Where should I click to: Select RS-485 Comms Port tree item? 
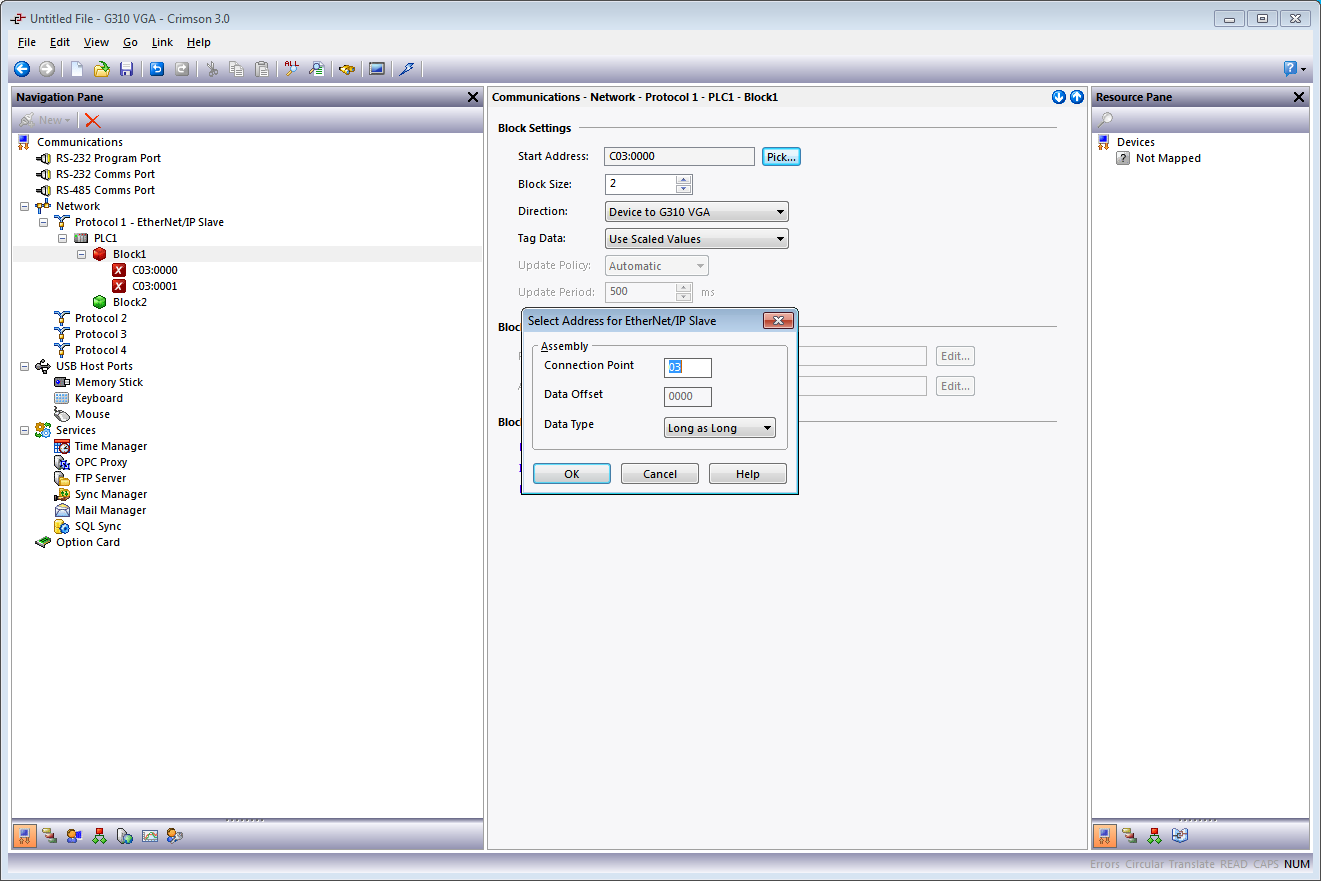click(105, 190)
